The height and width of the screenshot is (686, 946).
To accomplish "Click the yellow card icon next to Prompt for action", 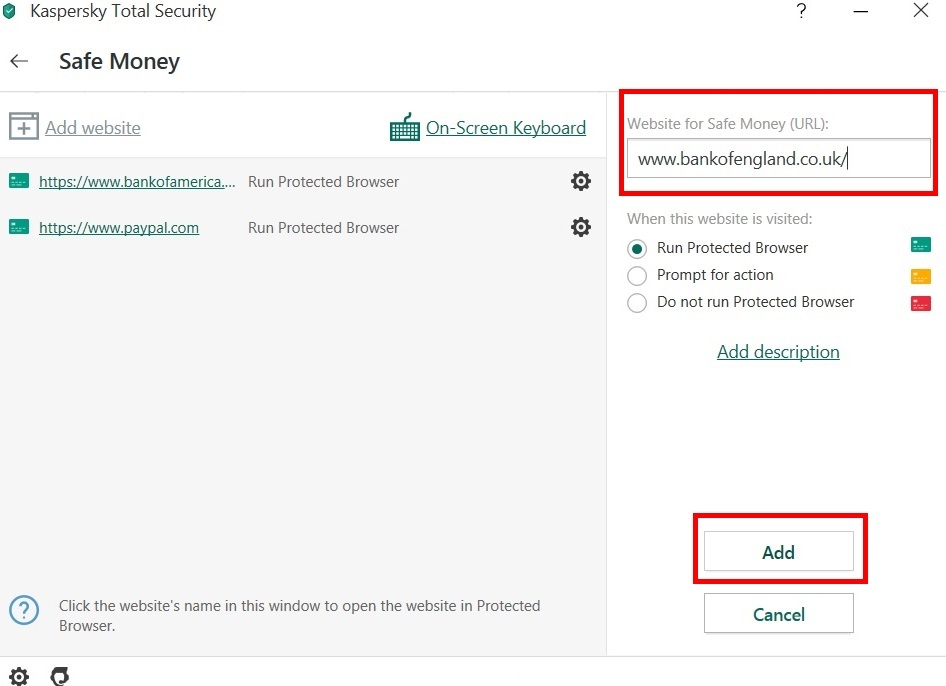I will 921,276.
